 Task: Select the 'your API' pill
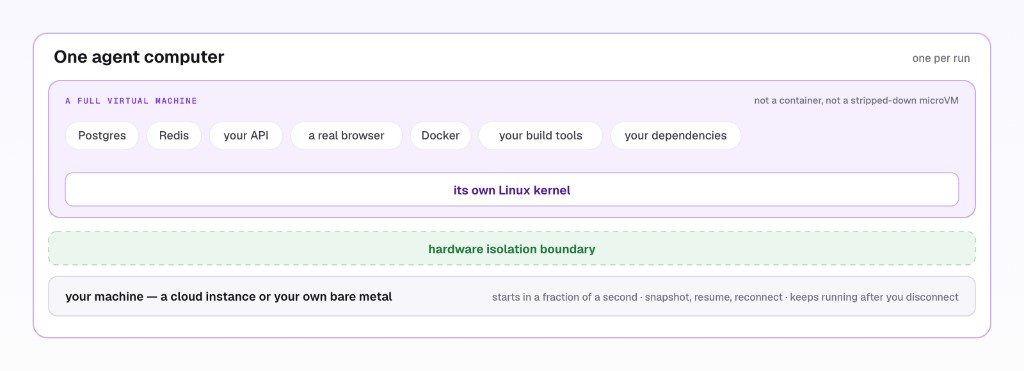246,136
